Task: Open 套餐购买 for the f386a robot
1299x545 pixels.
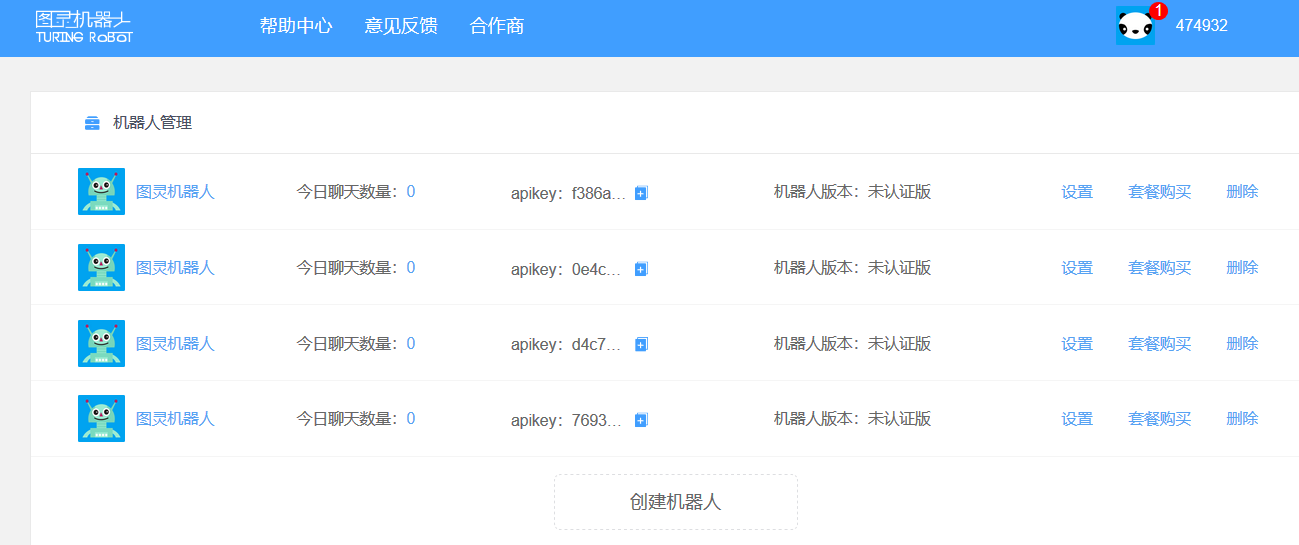Action: (1160, 192)
